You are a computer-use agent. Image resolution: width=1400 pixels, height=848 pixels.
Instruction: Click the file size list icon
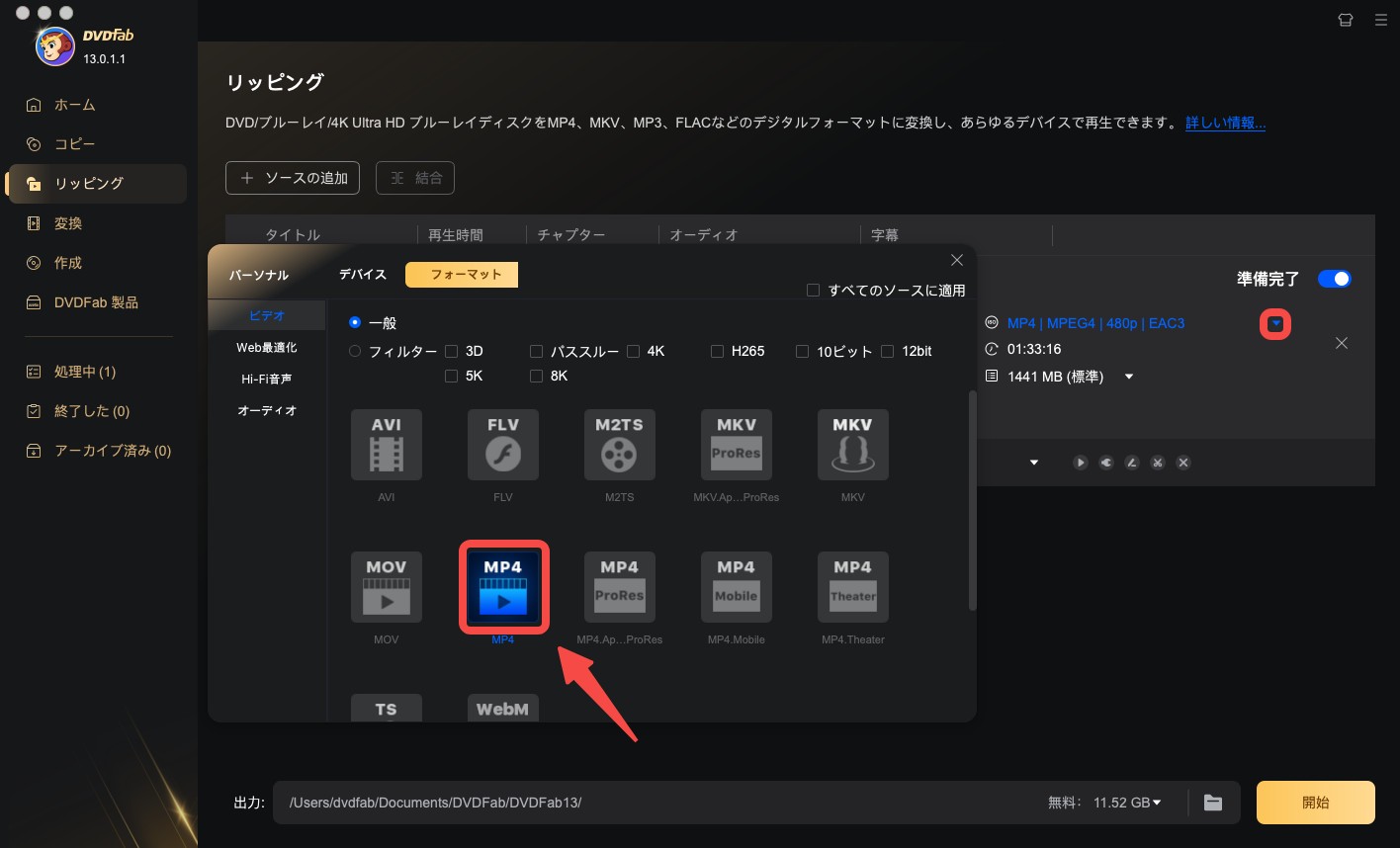[x=992, y=377]
